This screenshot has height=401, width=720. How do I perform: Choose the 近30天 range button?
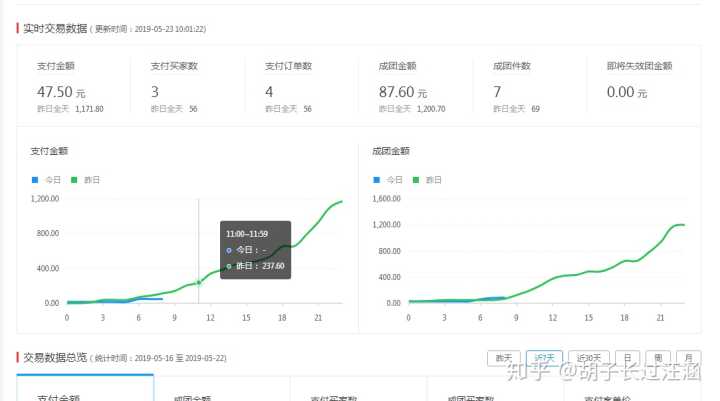588,357
